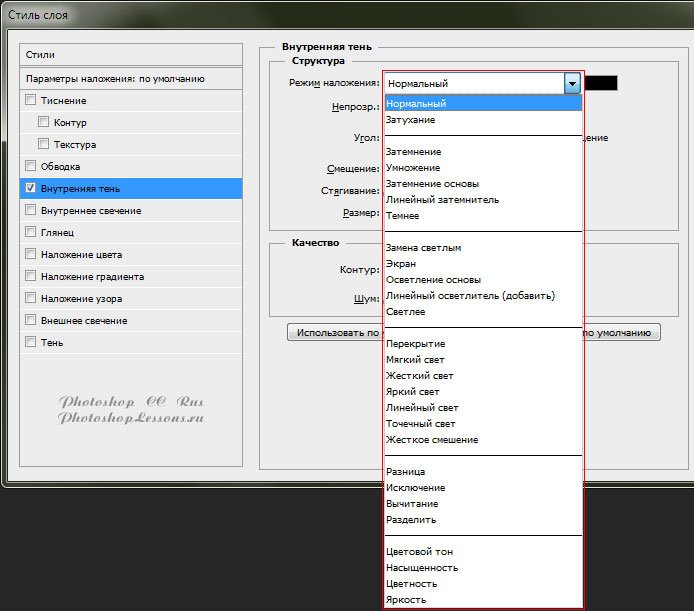Select Умножение blend mode
The width and height of the screenshot is (694, 611).
pos(413,168)
